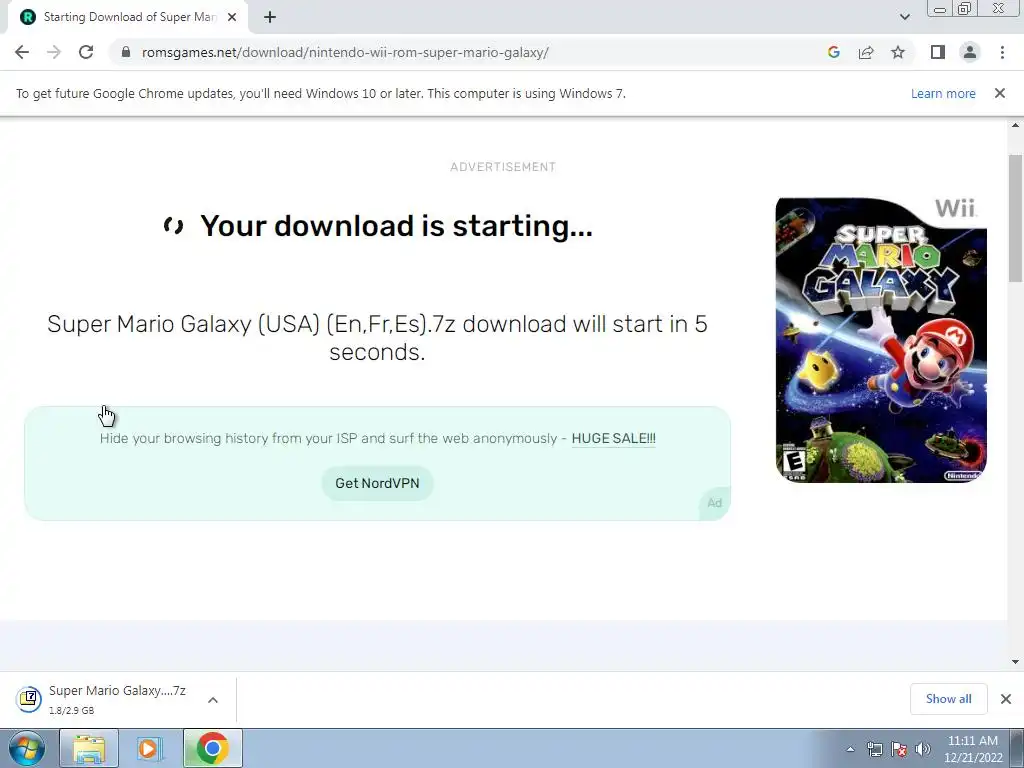The width and height of the screenshot is (1024, 768).
Task: View site info via the lock icon
Action: pyautogui.click(x=126, y=52)
